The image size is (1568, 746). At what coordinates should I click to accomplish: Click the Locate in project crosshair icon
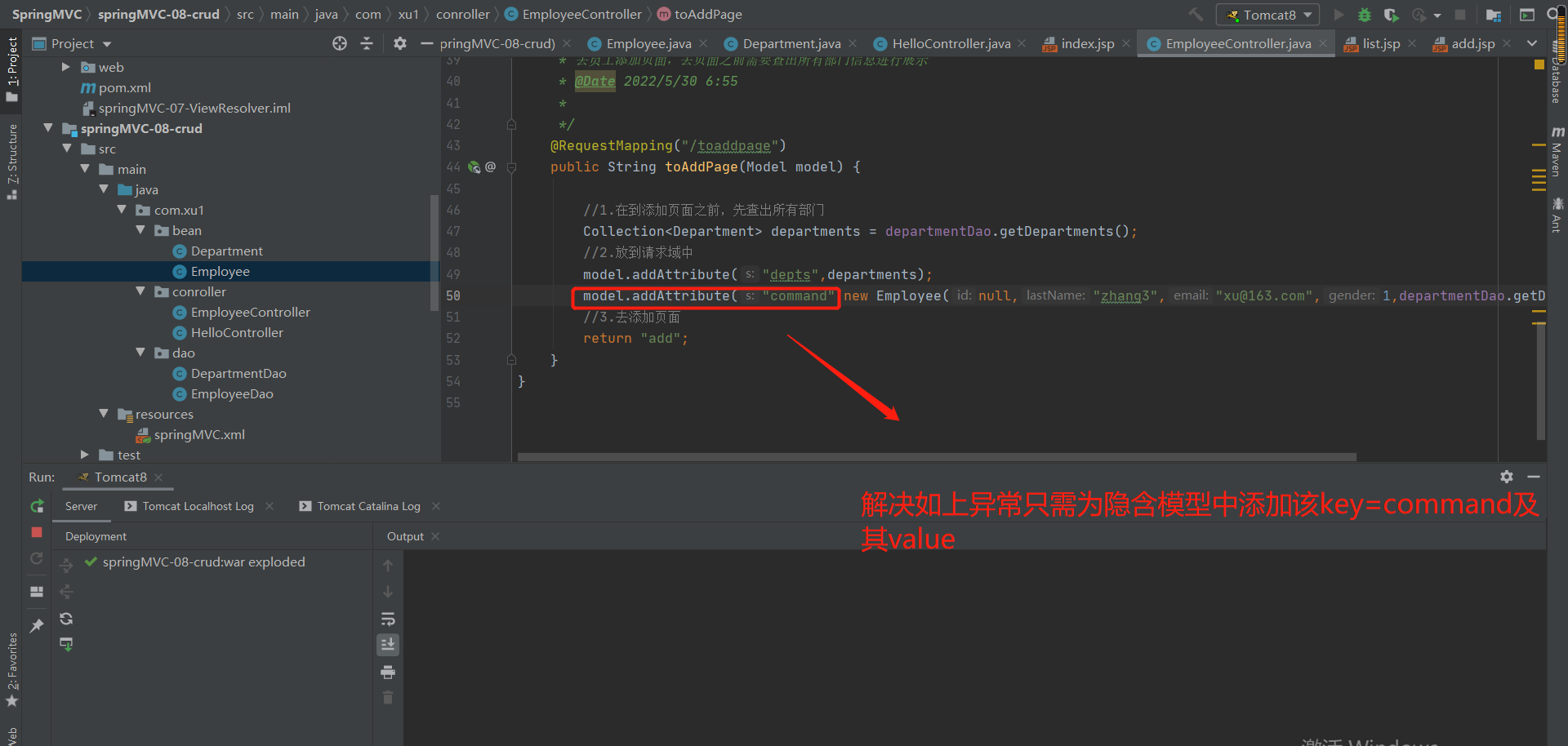pyautogui.click(x=340, y=43)
